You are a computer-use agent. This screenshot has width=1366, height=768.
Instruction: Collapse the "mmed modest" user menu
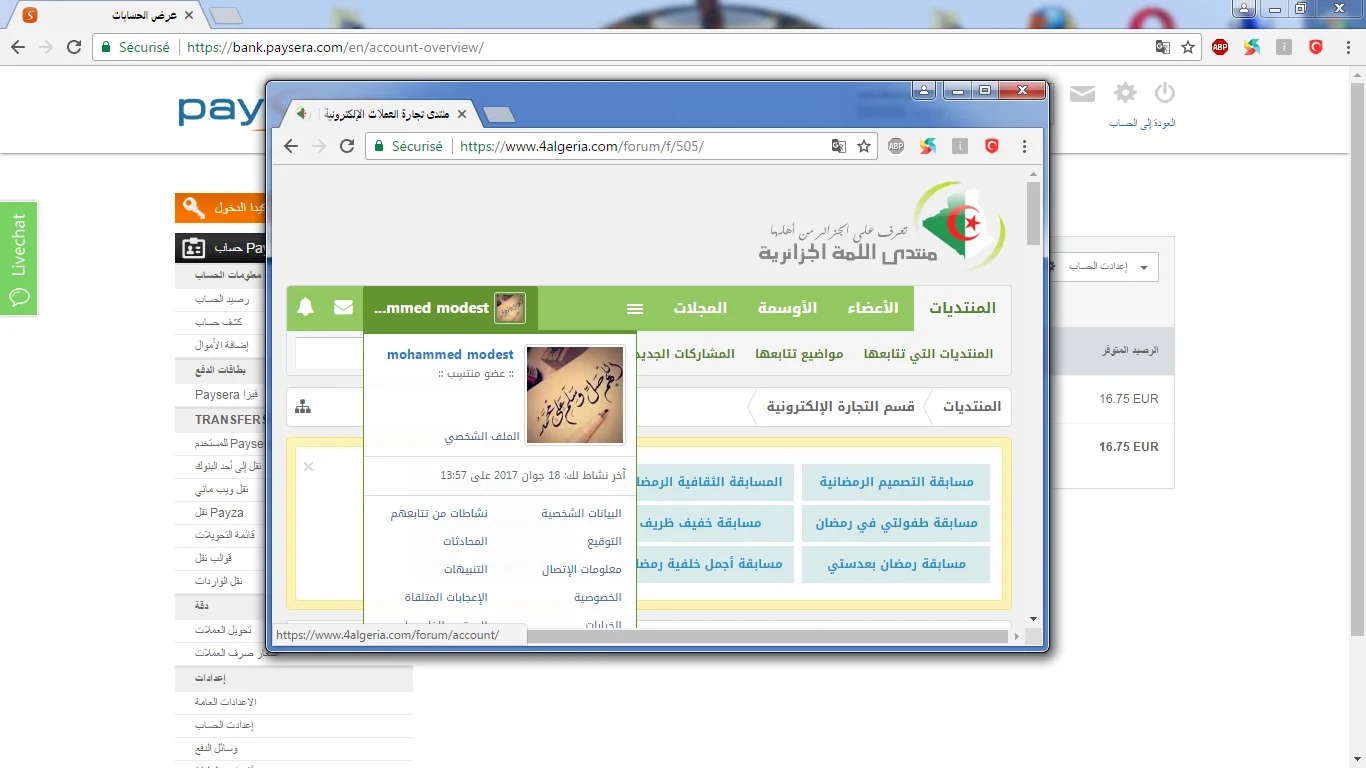coord(450,308)
